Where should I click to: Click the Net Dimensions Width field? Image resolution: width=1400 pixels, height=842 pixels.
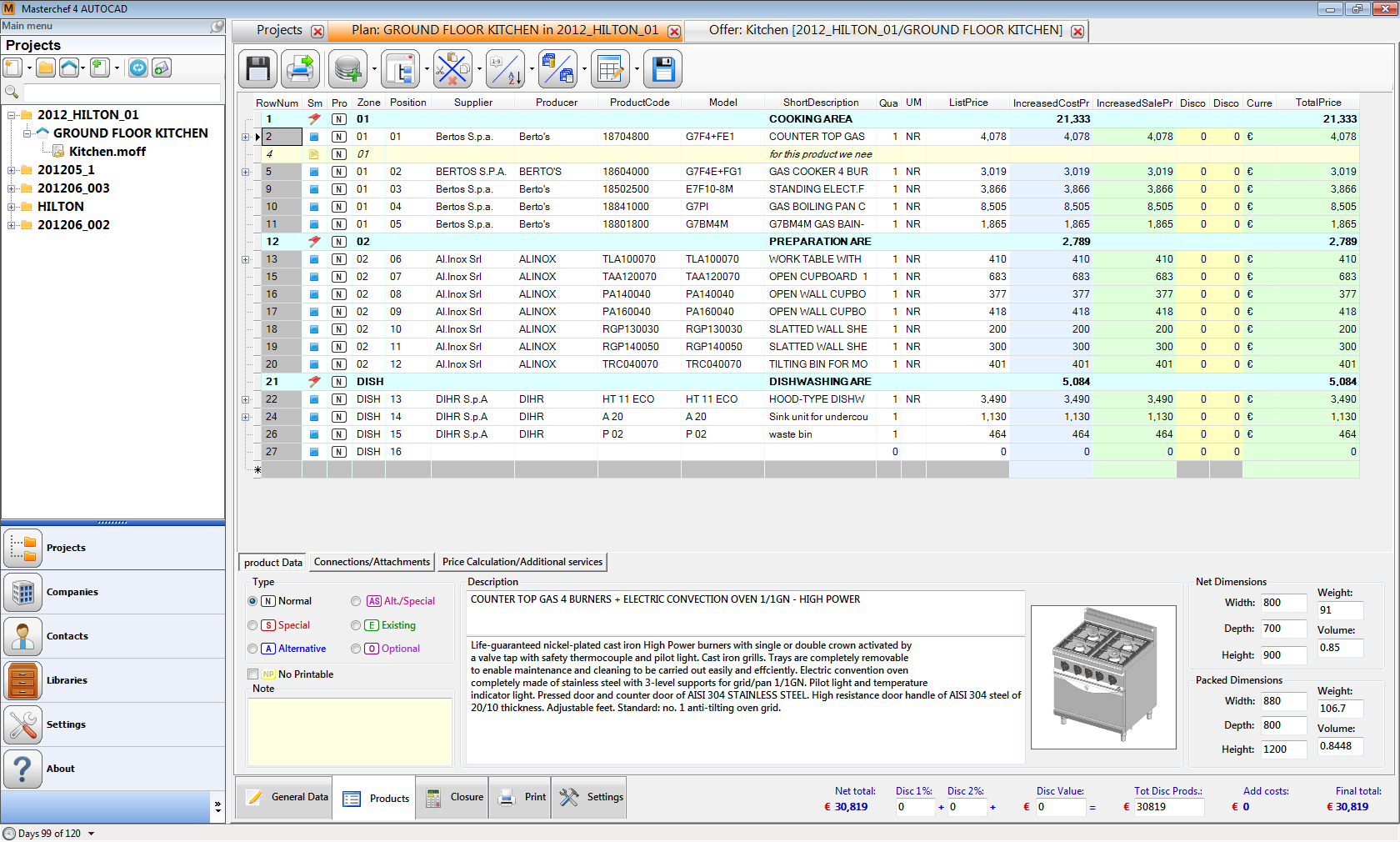click(1283, 603)
